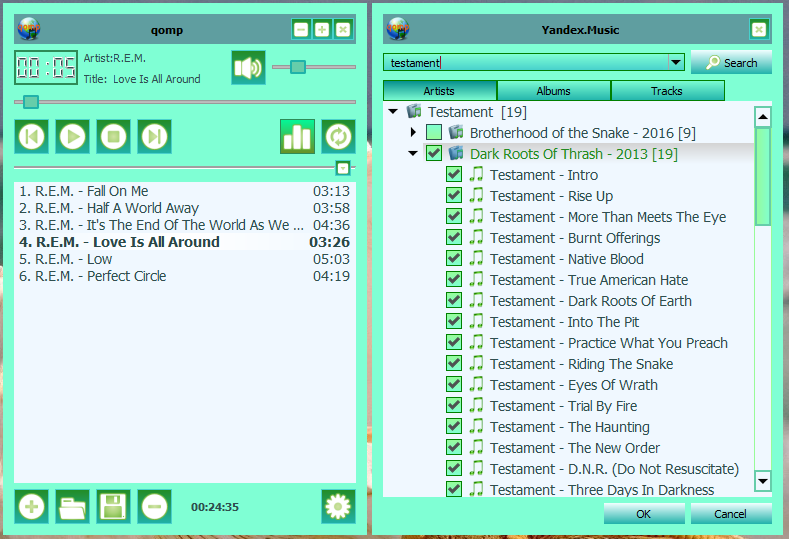
Task: Select R.E.M. - Low track
Action: click(185, 259)
